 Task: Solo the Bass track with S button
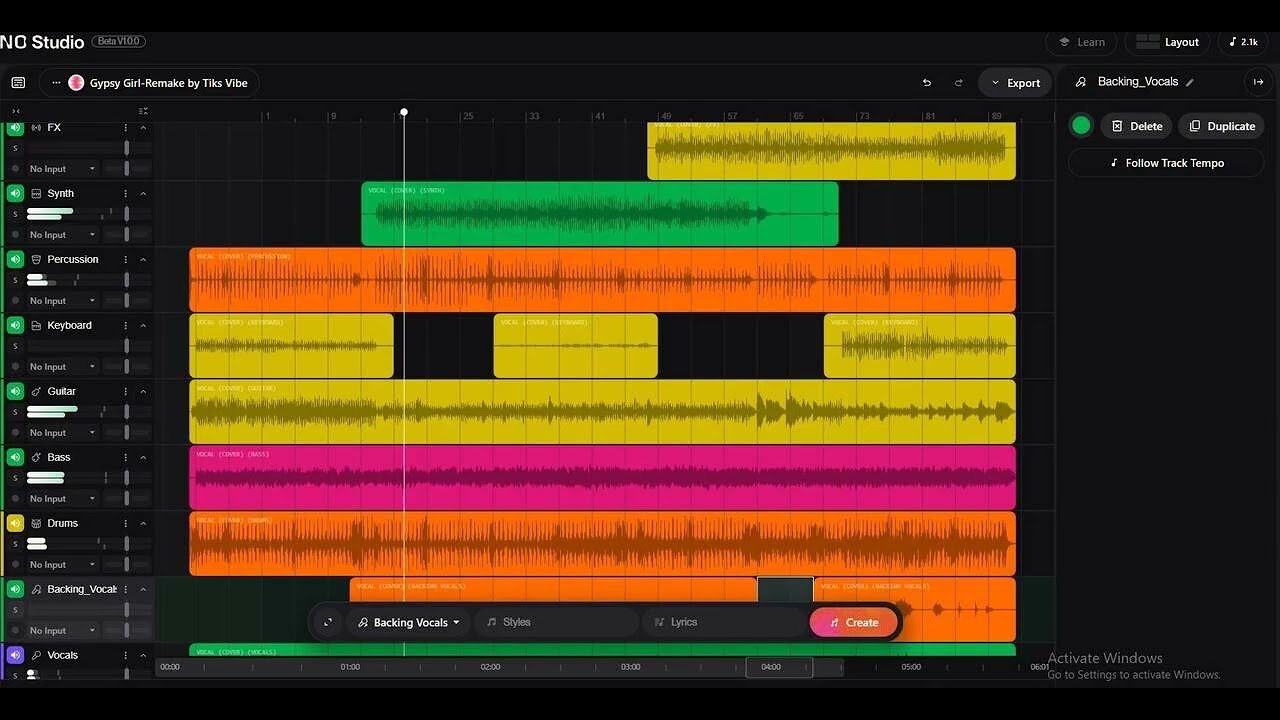pyautogui.click(x=15, y=478)
